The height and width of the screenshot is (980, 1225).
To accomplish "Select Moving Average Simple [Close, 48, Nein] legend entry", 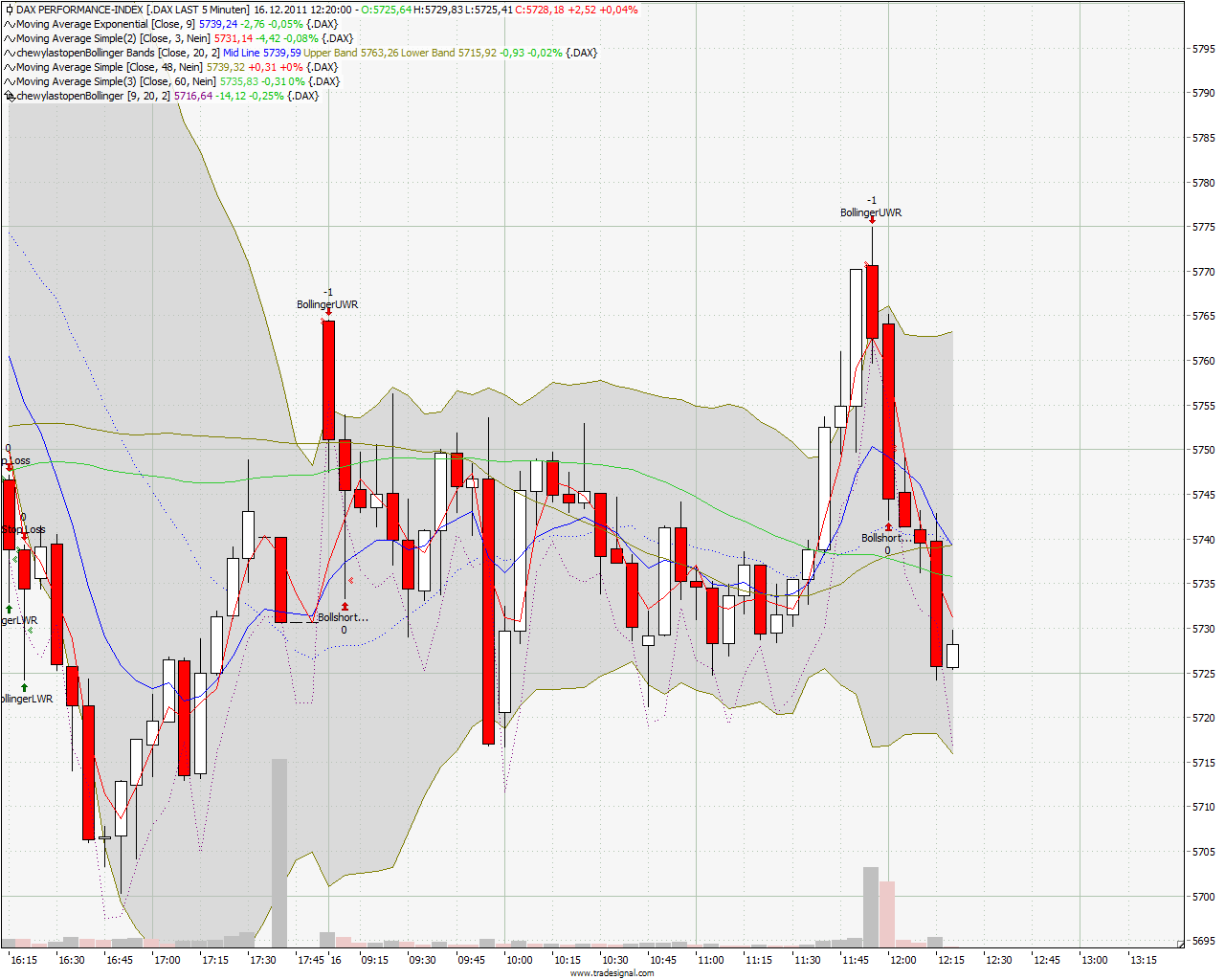I will tap(109, 67).
